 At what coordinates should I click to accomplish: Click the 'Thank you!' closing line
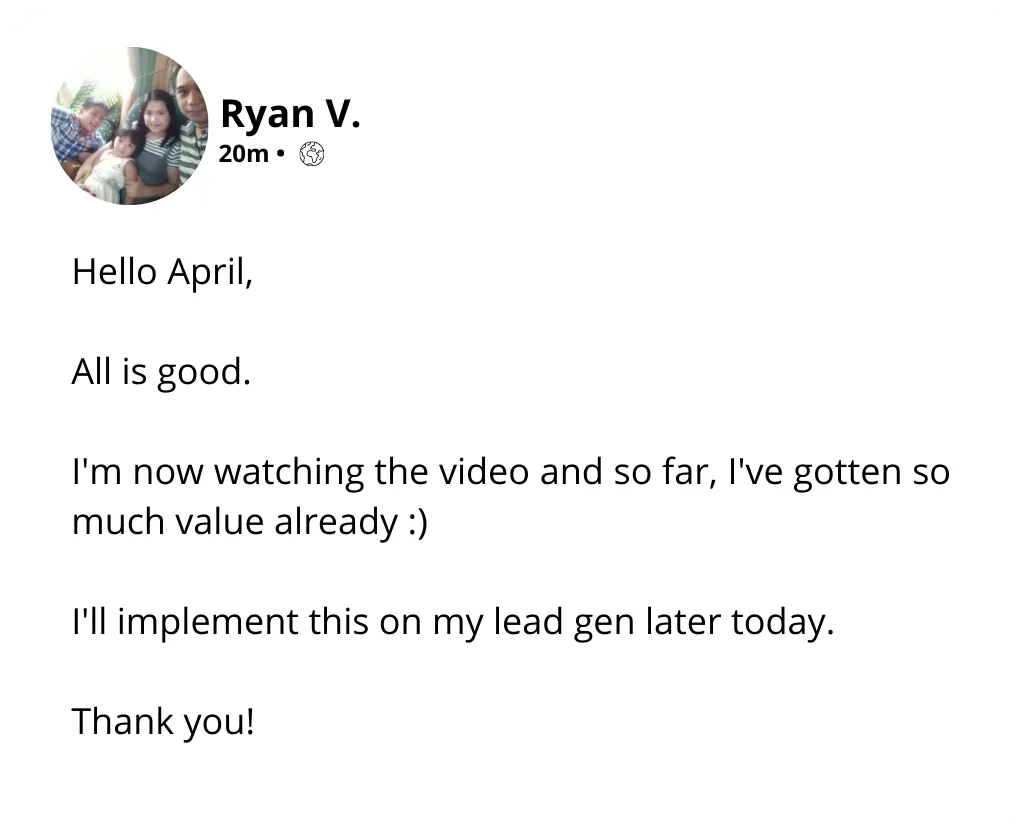tap(163, 721)
